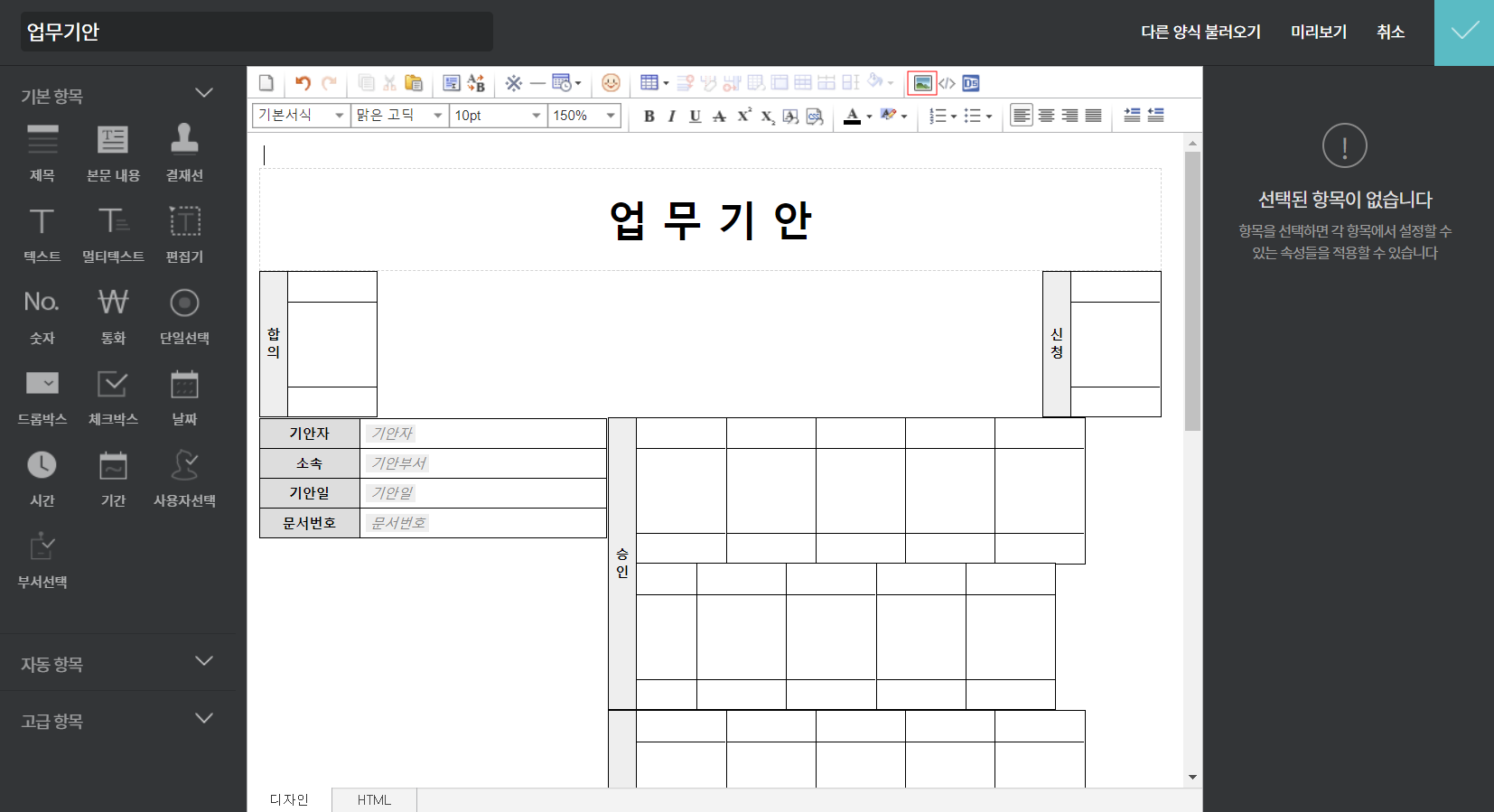
Task: Click the 미리보기 preview button
Action: click(x=1318, y=33)
